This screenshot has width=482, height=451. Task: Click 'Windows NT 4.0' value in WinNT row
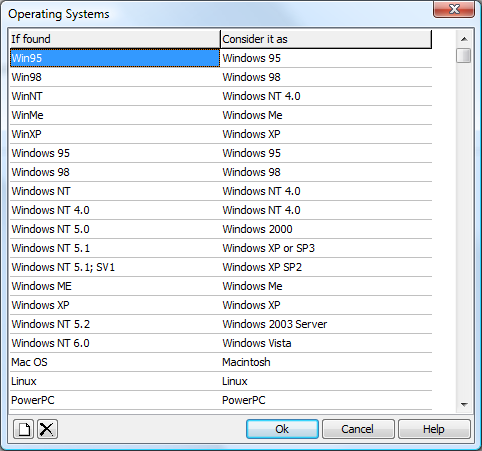pyautogui.click(x=326, y=96)
